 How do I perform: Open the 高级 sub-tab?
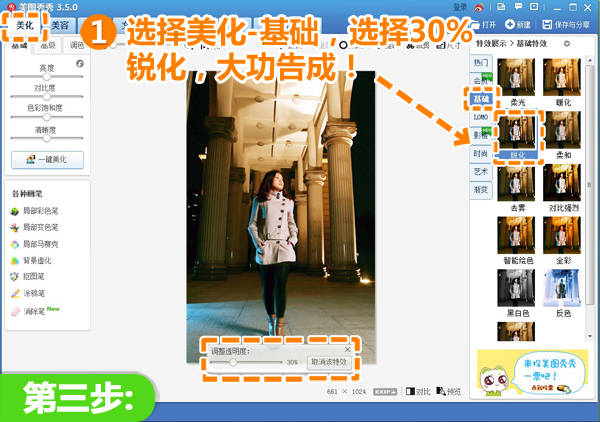pos(48,45)
